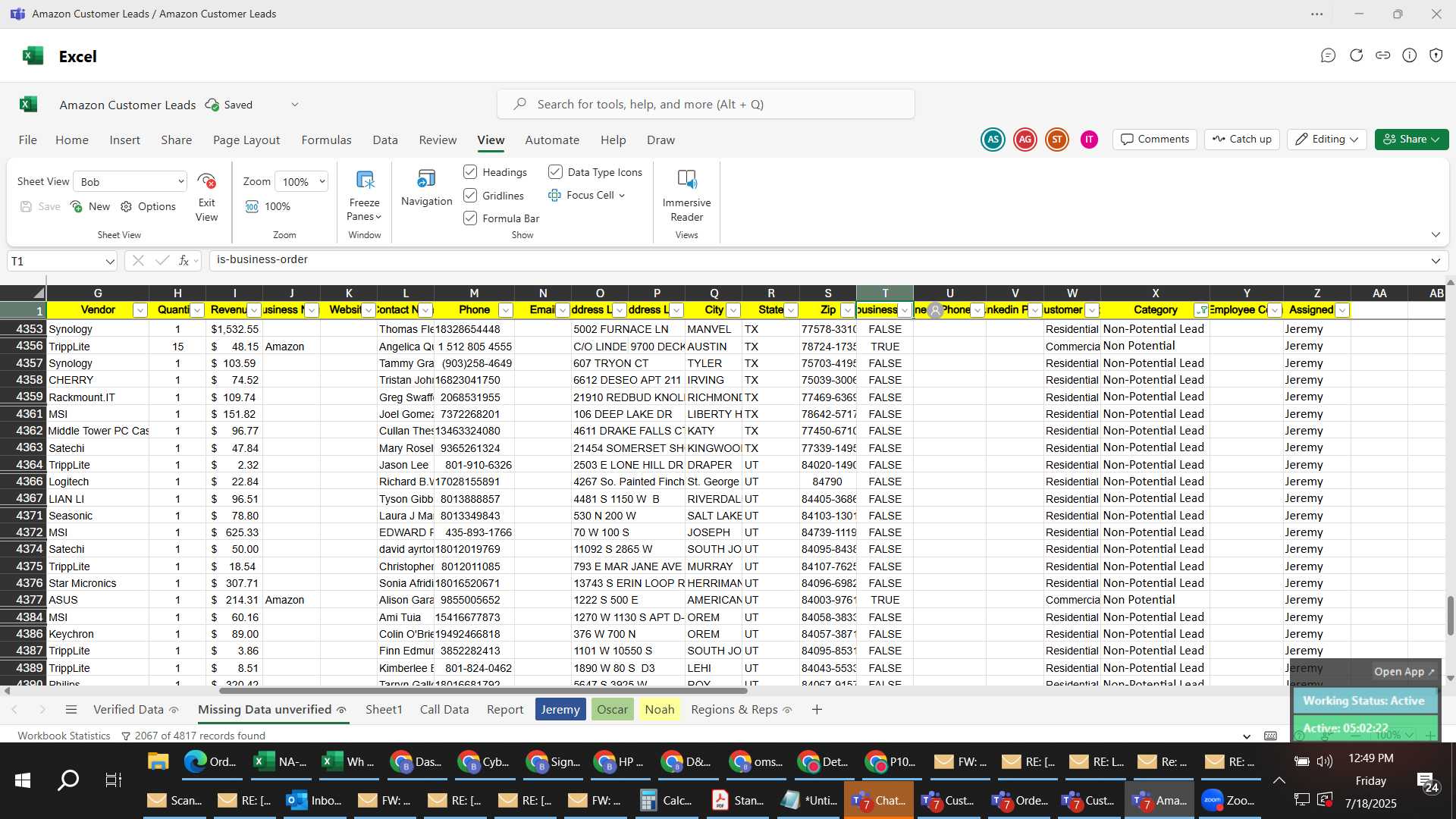Screen dimensions: 1456x819
Task: Click the Catch up button
Action: click(x=1242, y=140)
